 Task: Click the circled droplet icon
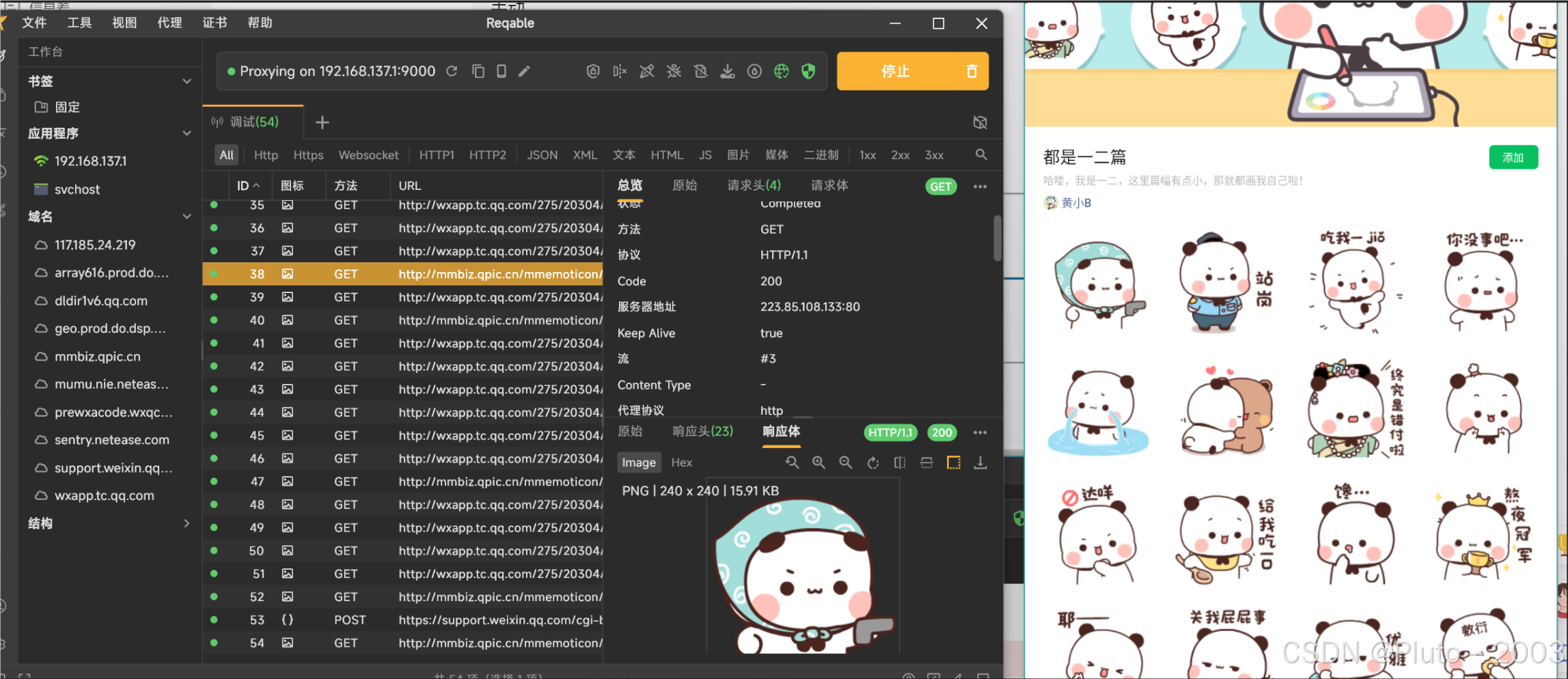(754, 71)
